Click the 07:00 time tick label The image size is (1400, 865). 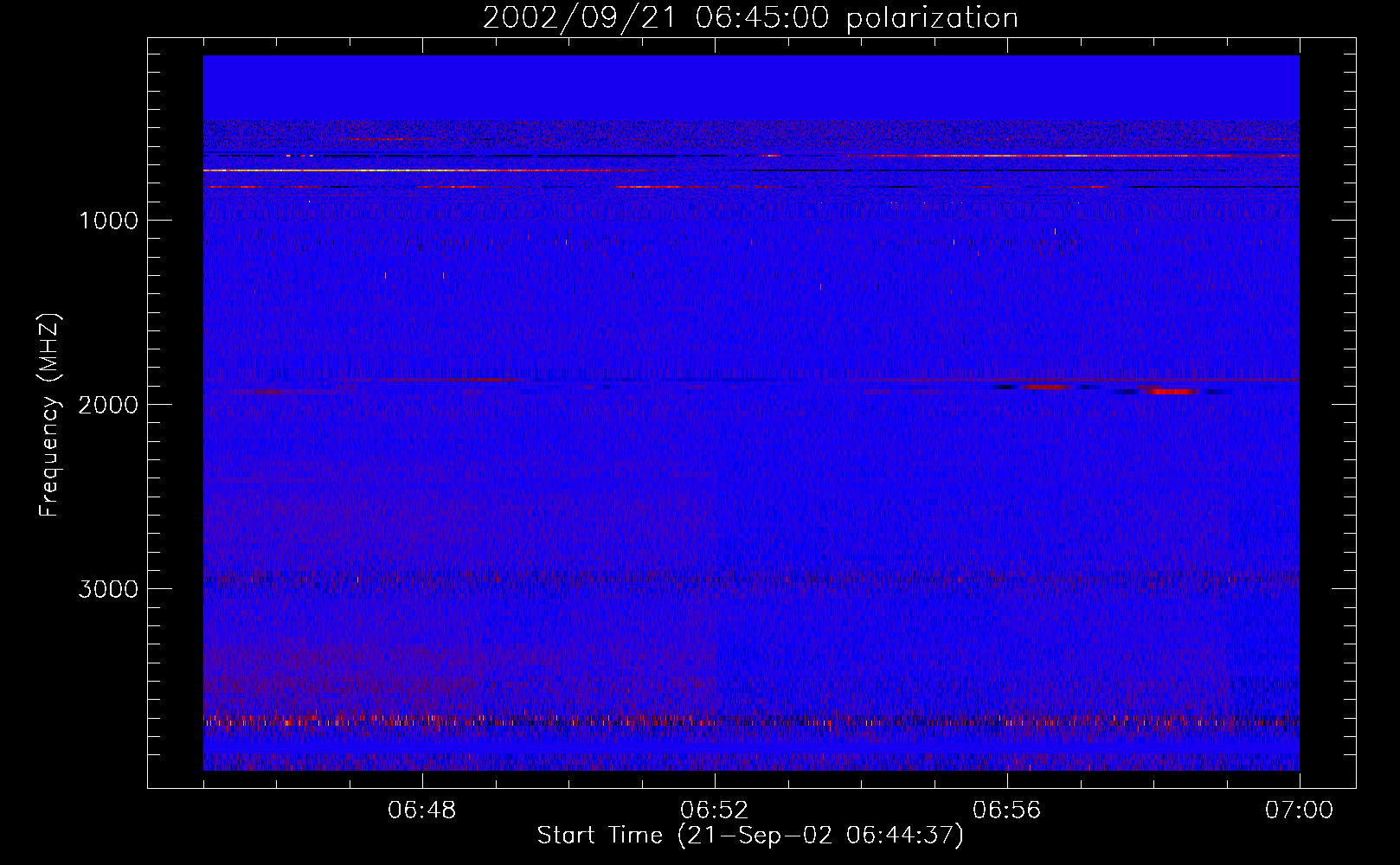[x=1300, y=811]
